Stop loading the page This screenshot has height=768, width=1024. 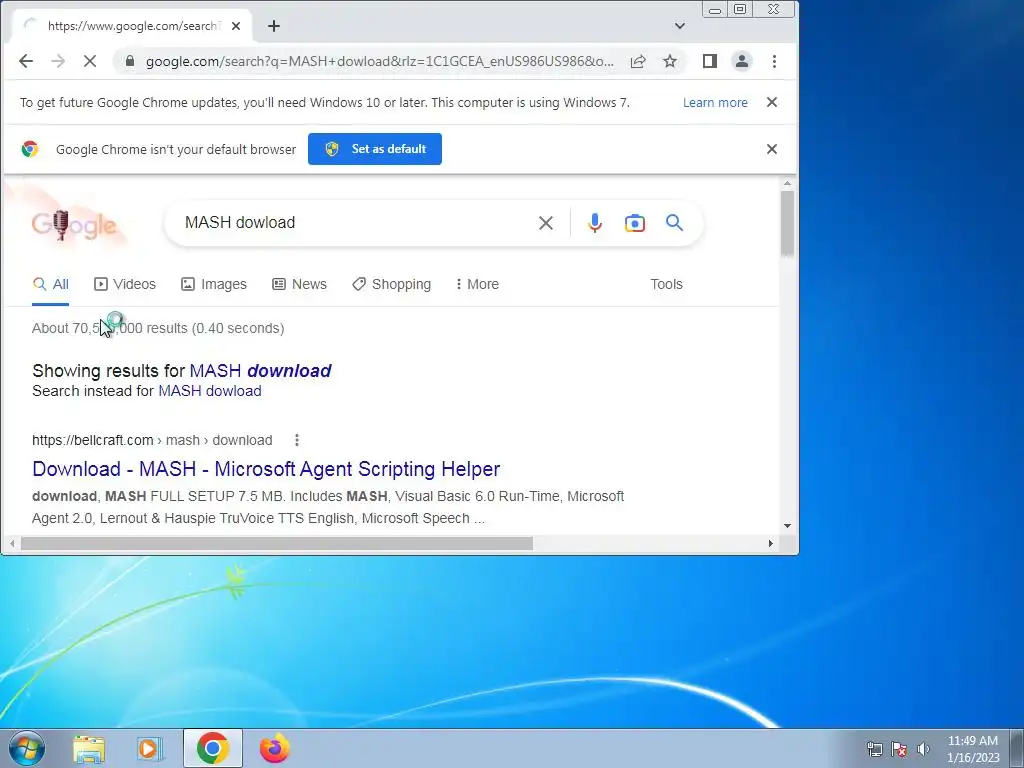pyautogui.click(x=90, y=61)
